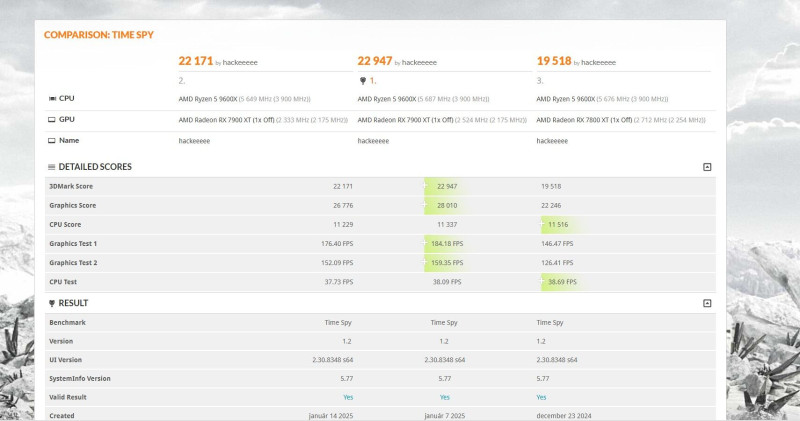This screenshot has width=800, height=421.
Task: Click the Graphics Test 1 row label
Action: [73, 243]
